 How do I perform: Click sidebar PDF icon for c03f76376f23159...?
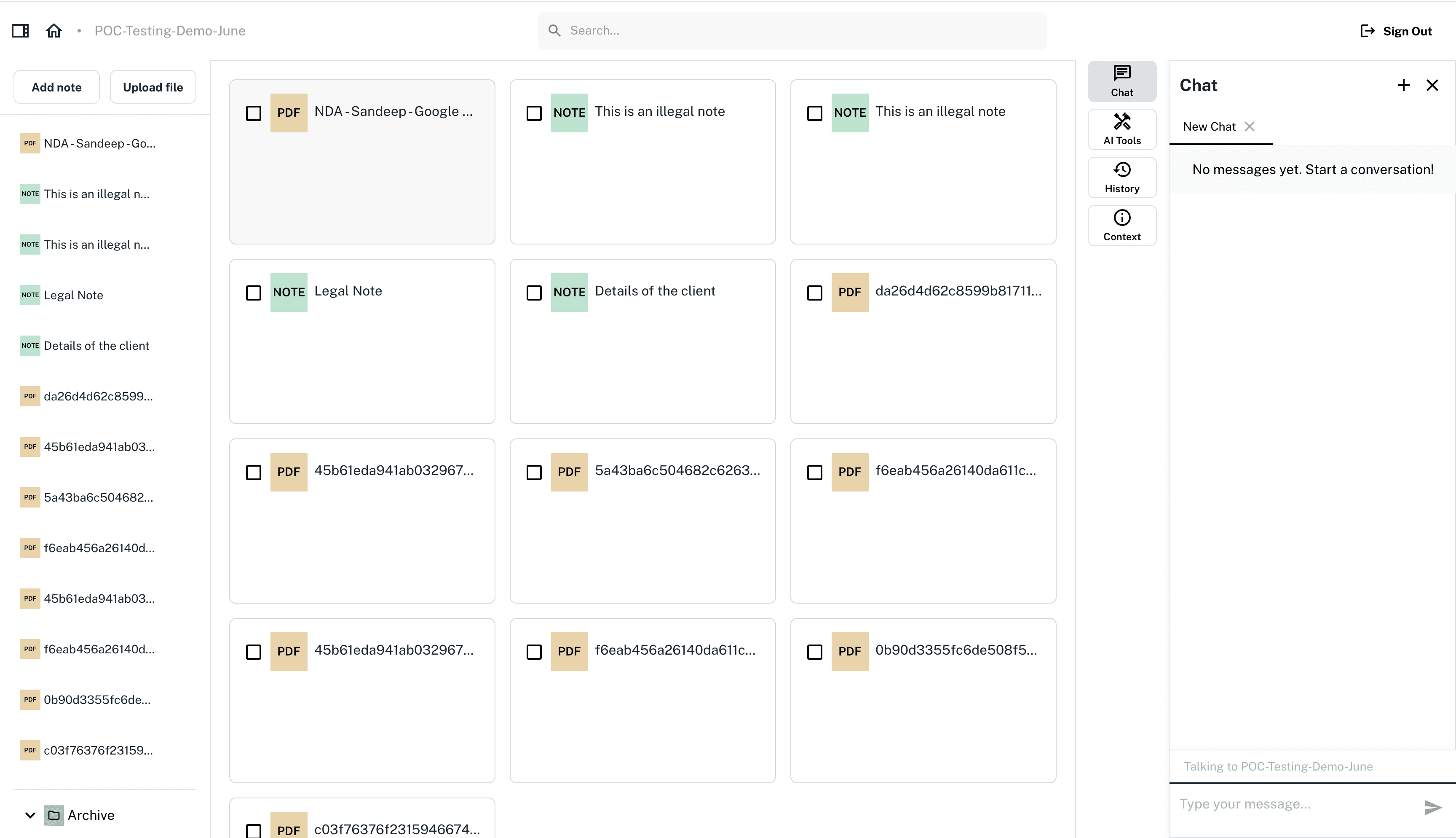(30, 750)
